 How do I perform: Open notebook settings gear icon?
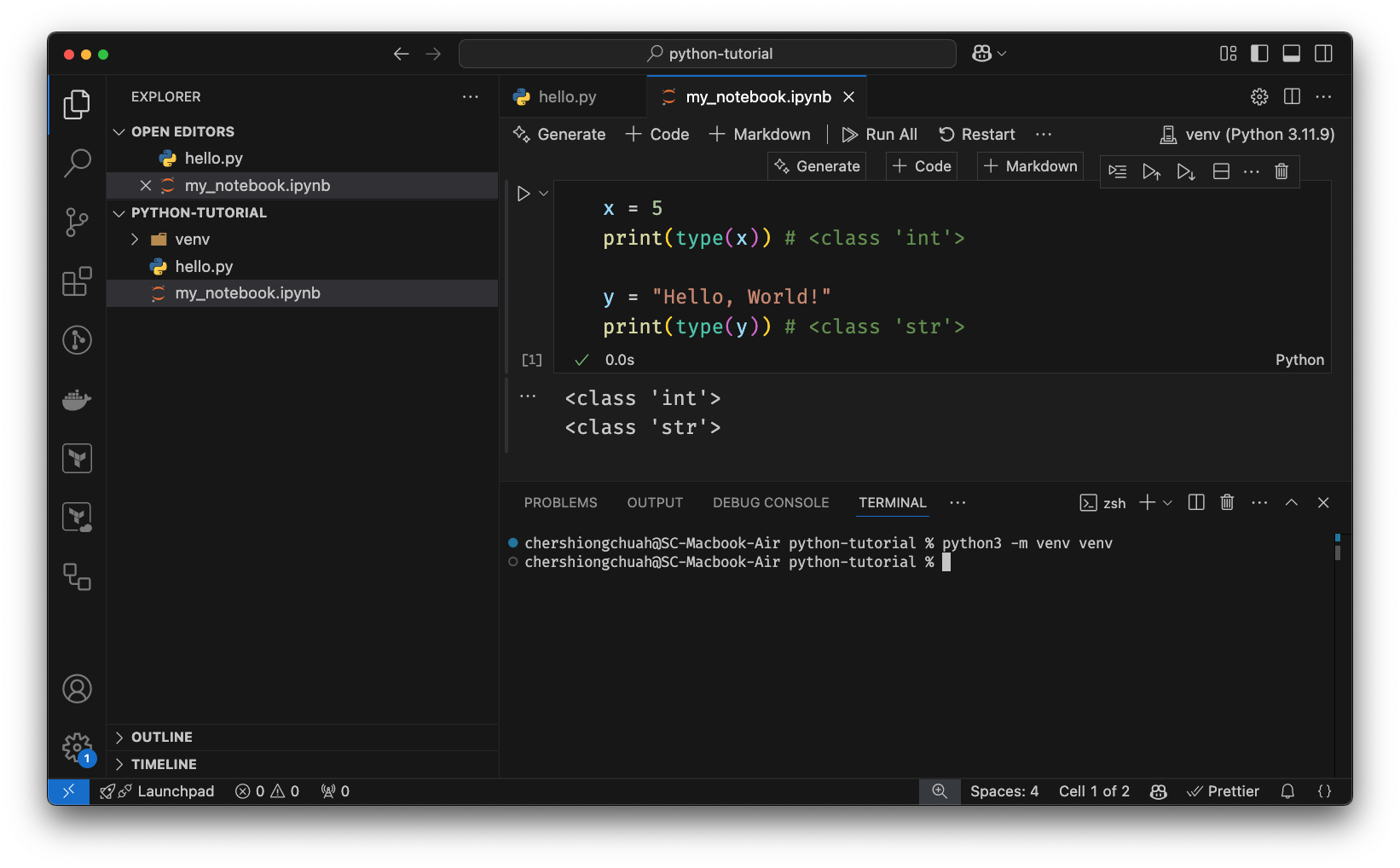1259,96
